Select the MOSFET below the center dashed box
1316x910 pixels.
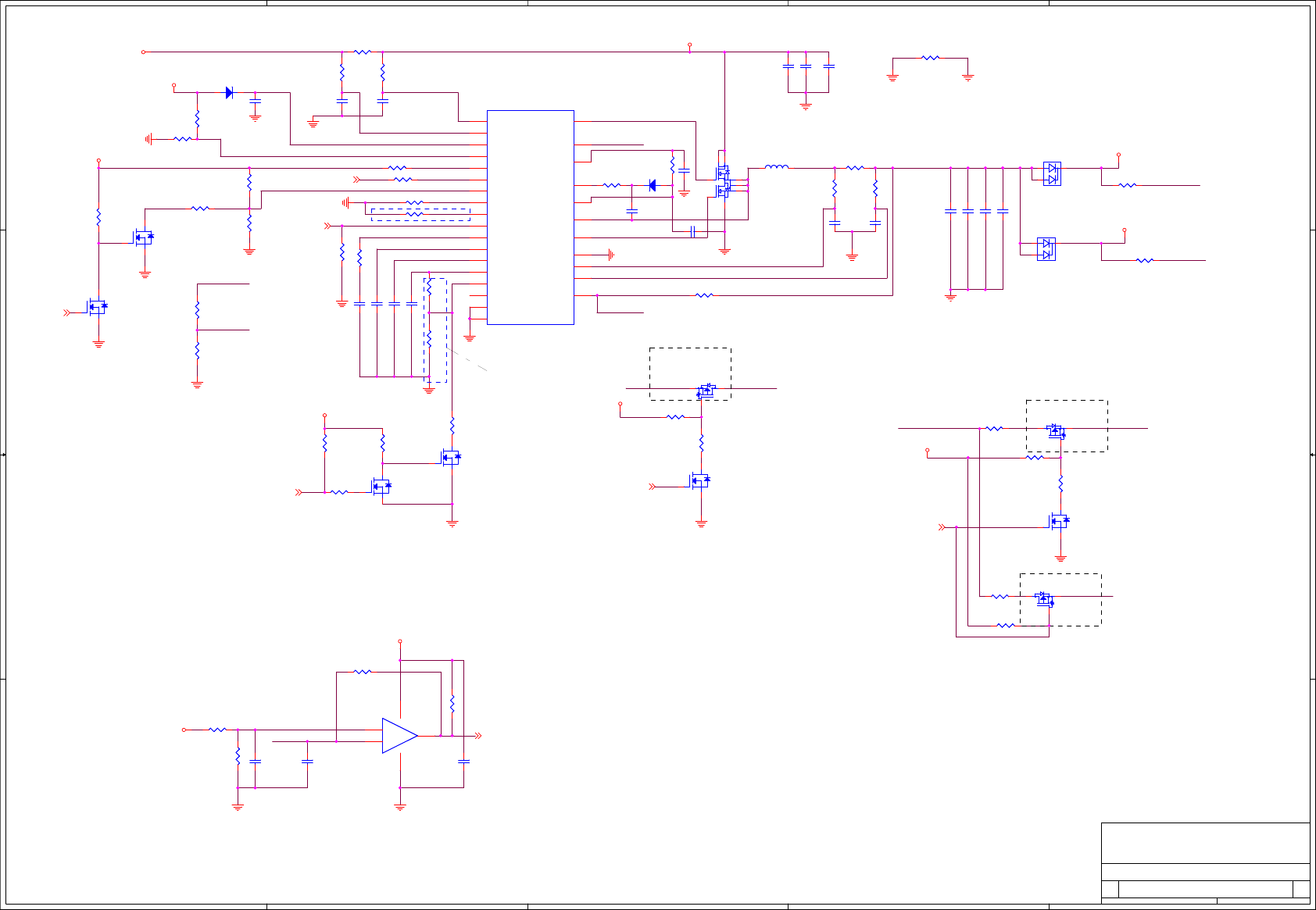pyautogui.click(x=700, y=480)
